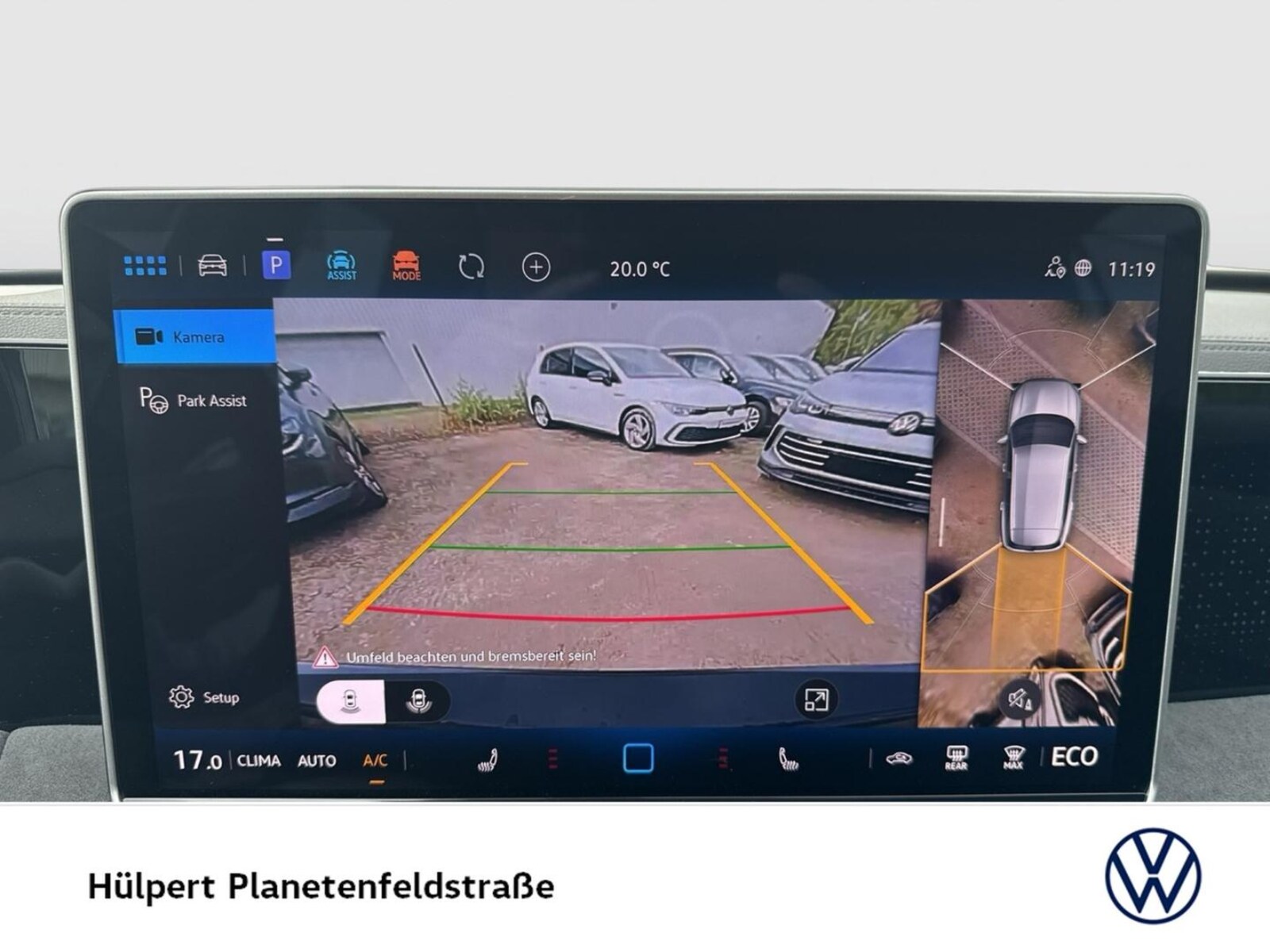Select the Kamera tab
The image size is (1270, 952).
[x=194, y=337]
